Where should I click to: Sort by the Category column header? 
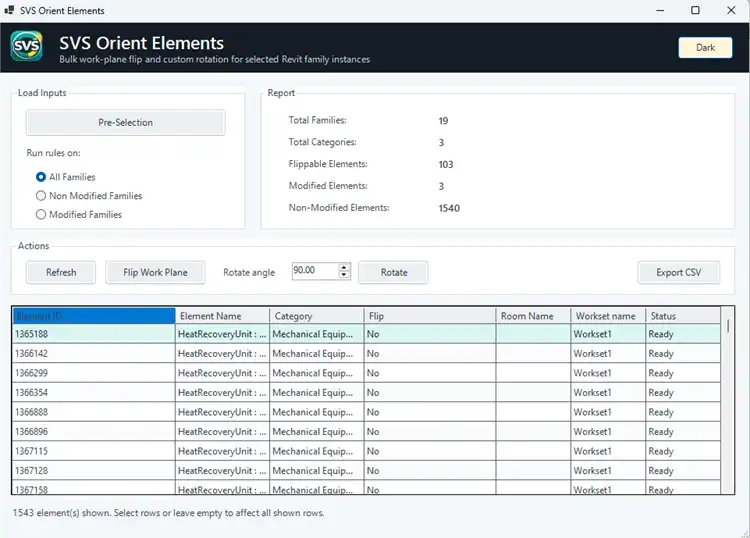click(x=317, y=316)
